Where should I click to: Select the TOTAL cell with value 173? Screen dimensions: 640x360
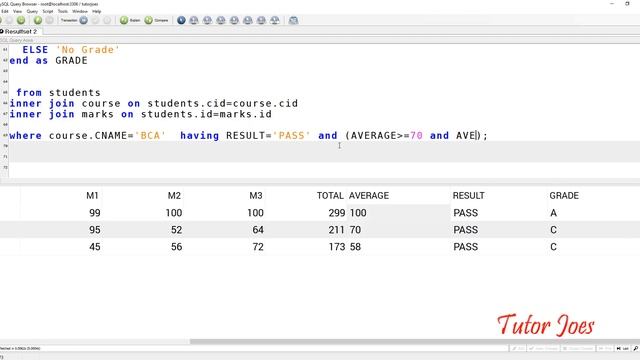337,247
